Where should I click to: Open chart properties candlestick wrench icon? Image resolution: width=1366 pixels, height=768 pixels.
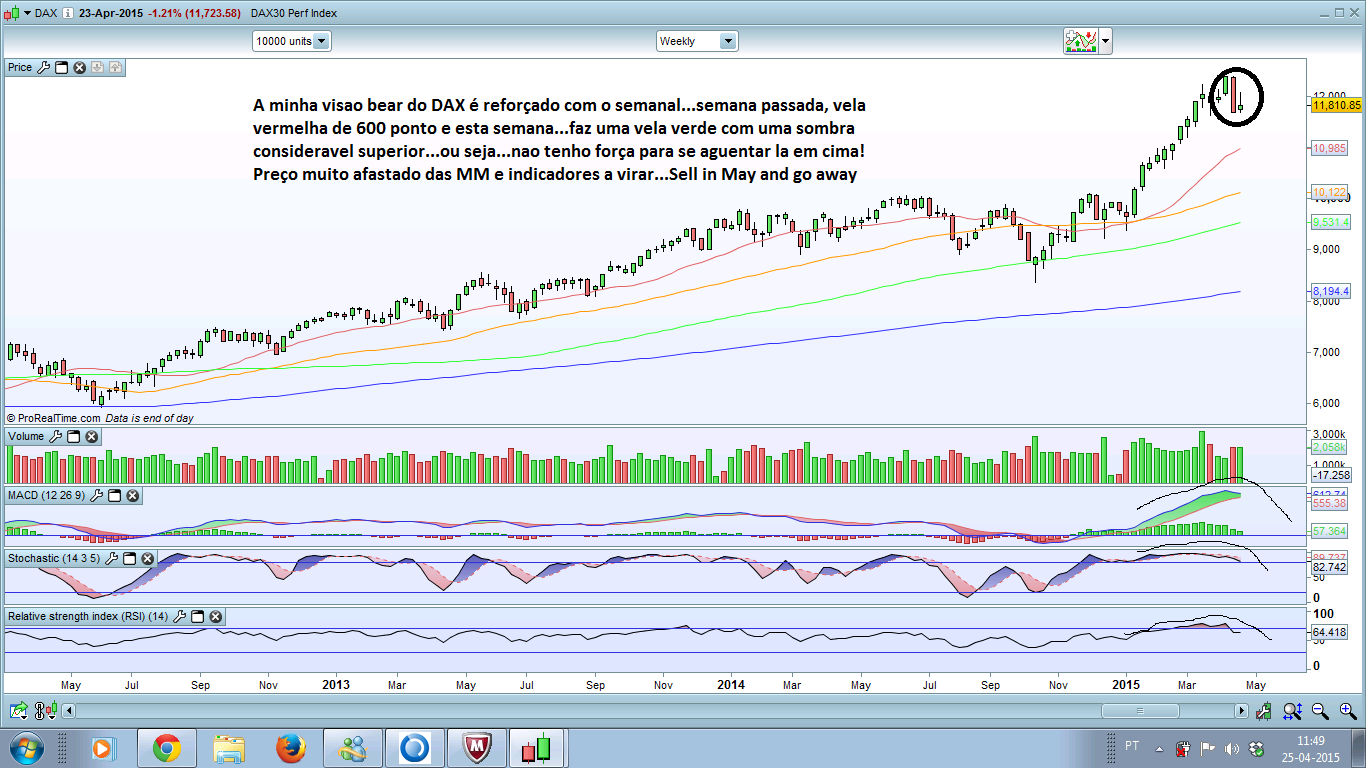coord(1264,711)
